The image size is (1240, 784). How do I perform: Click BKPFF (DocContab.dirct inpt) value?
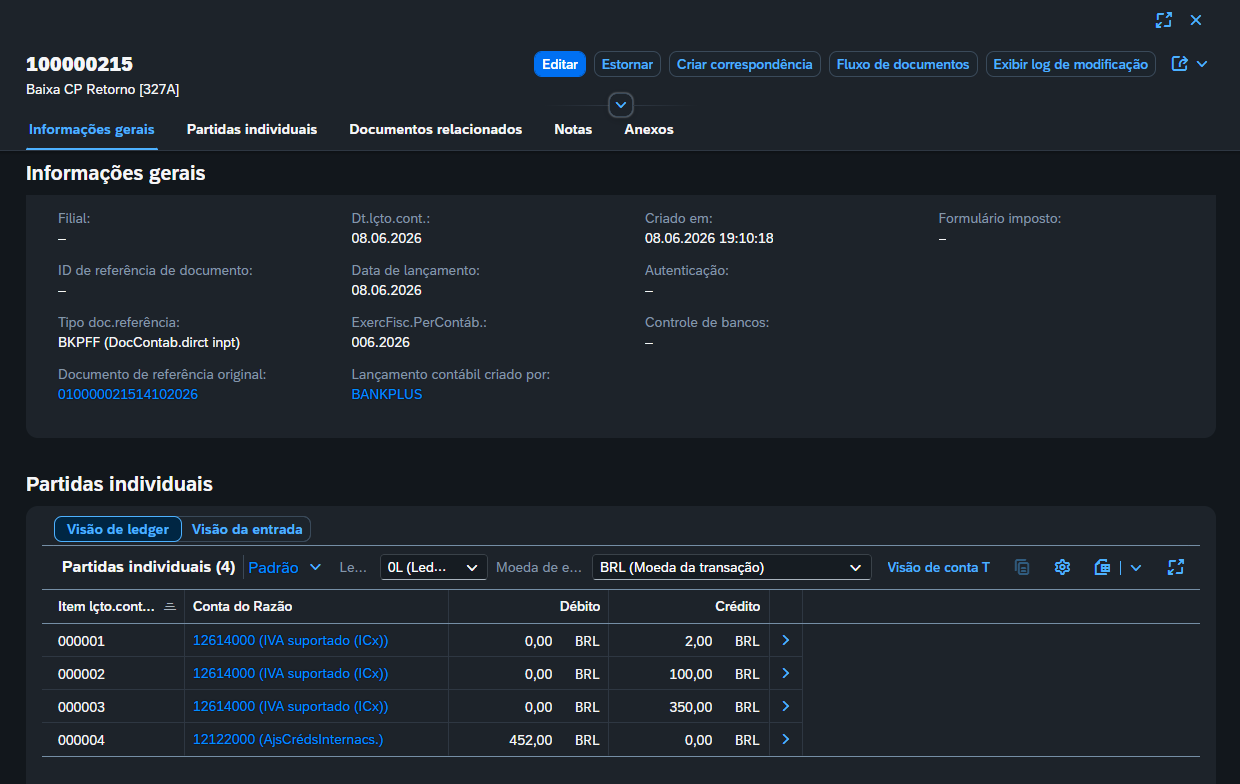149,342
